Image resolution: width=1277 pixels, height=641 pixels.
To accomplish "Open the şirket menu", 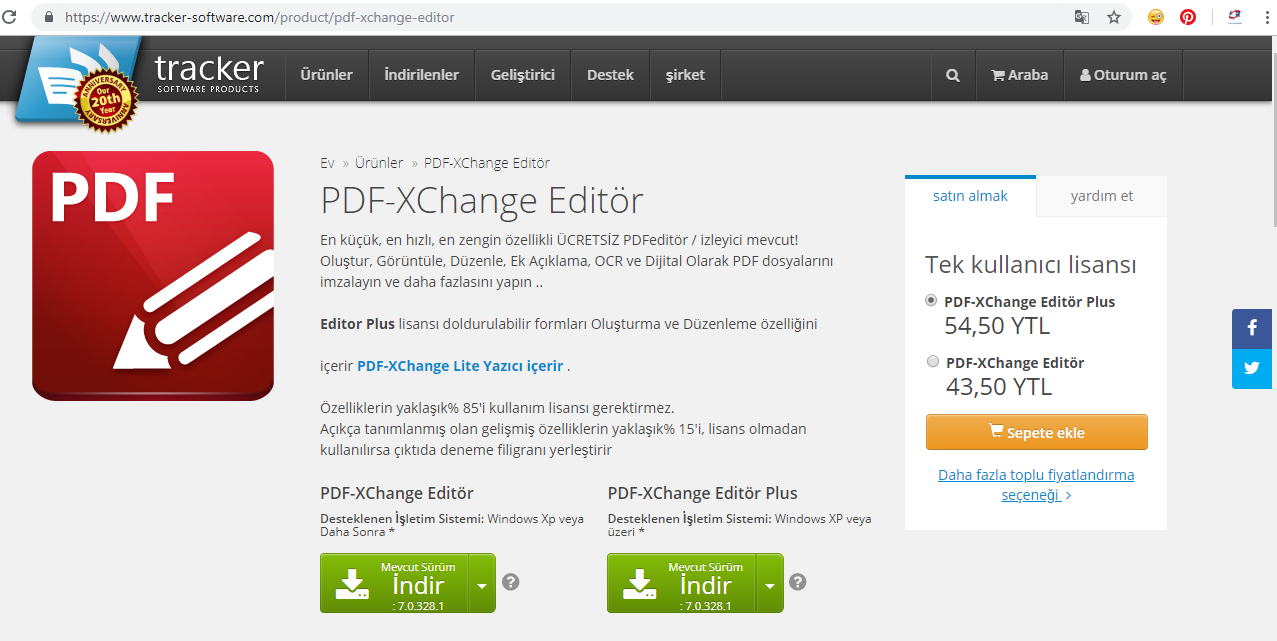I will coord(685,75).
